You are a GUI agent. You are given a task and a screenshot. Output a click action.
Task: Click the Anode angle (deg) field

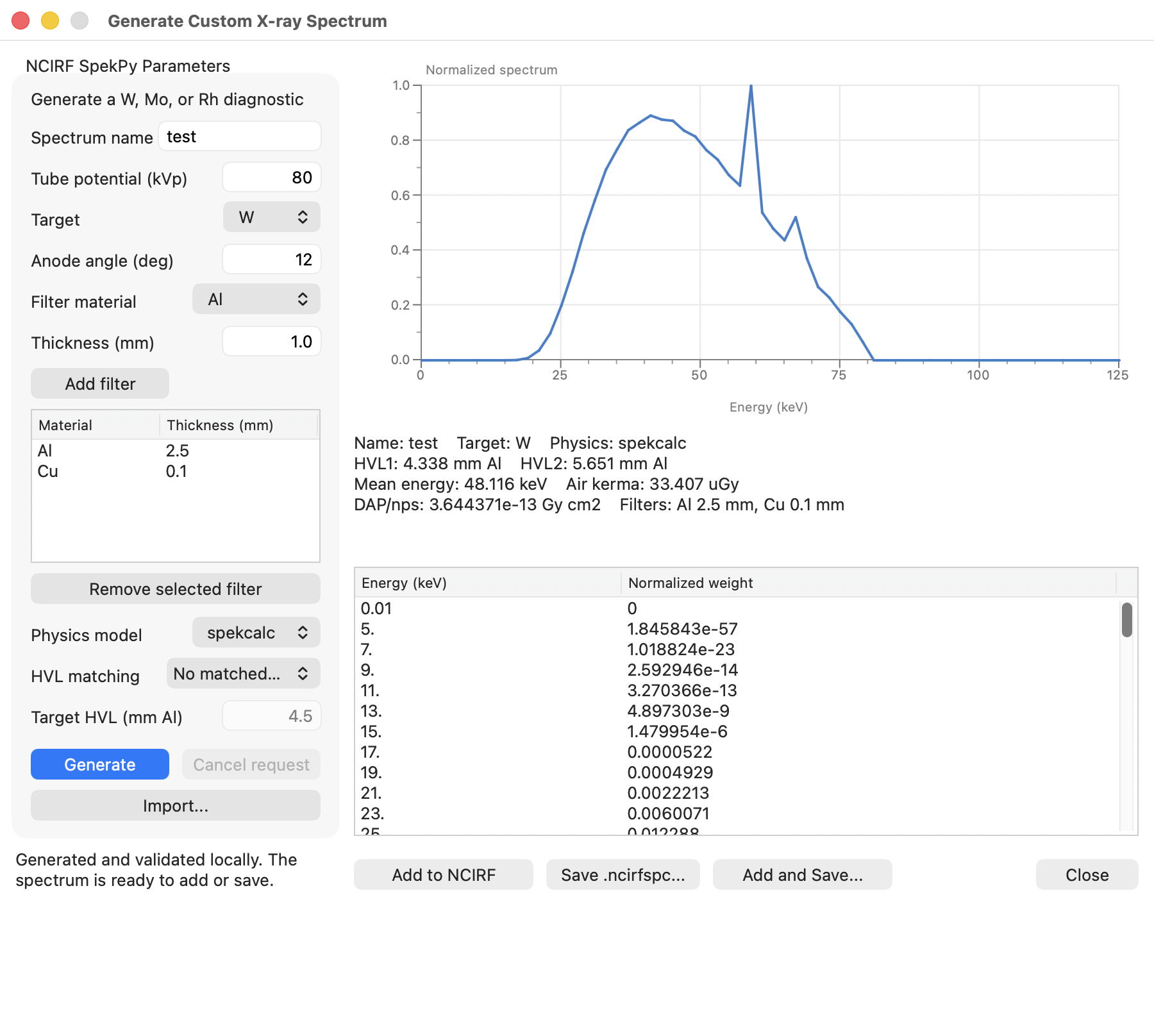pyautogui.click(x=272, y=260)
